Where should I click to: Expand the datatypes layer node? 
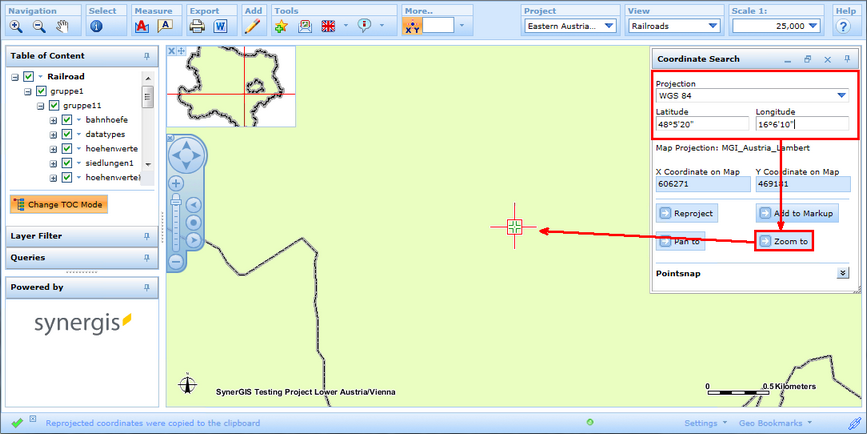click(x=53, y=135)
